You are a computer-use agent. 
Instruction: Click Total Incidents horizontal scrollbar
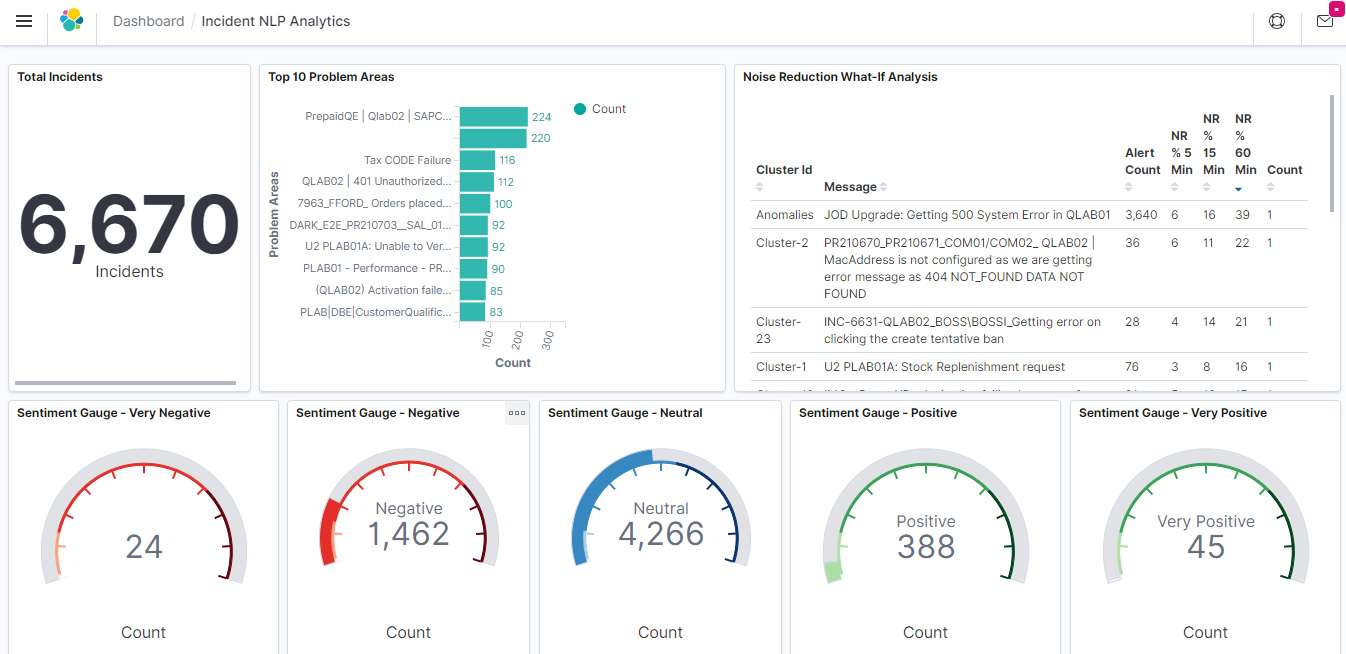pyautogui.click(x=125, y=383)
